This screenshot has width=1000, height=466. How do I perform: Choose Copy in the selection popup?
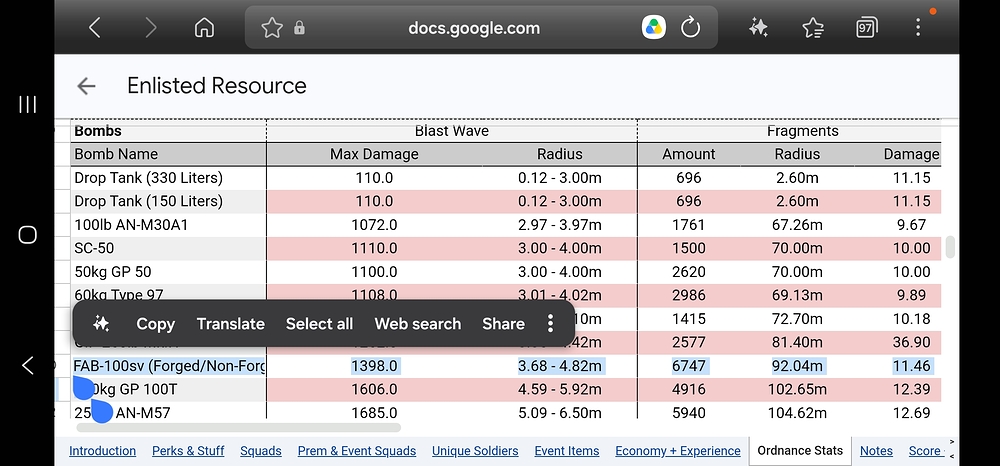point(156,324)
